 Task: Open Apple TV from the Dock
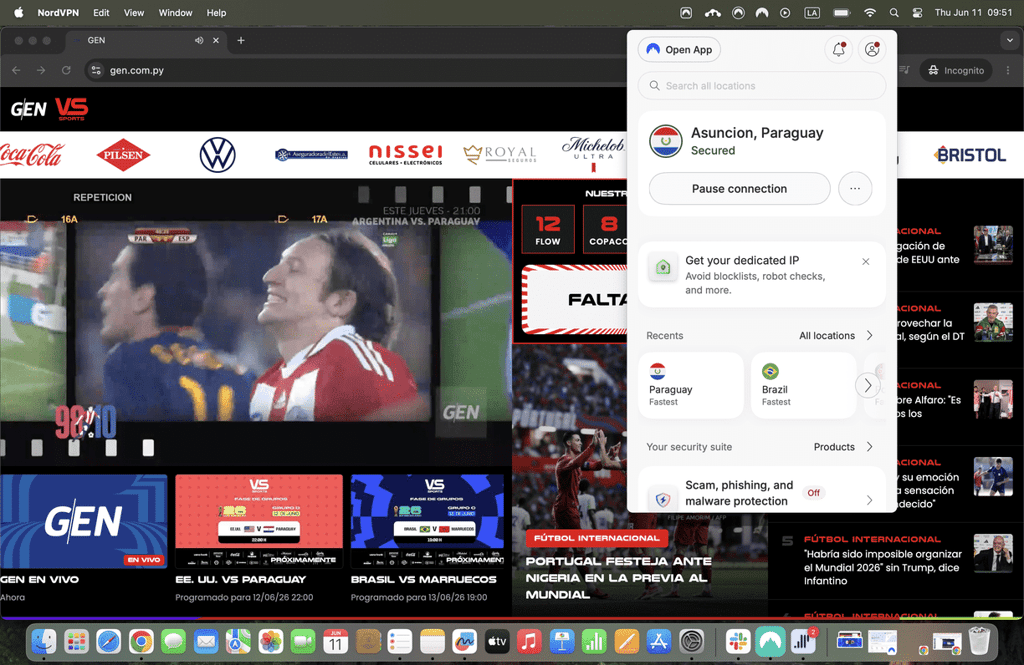(x=497, y=642)
